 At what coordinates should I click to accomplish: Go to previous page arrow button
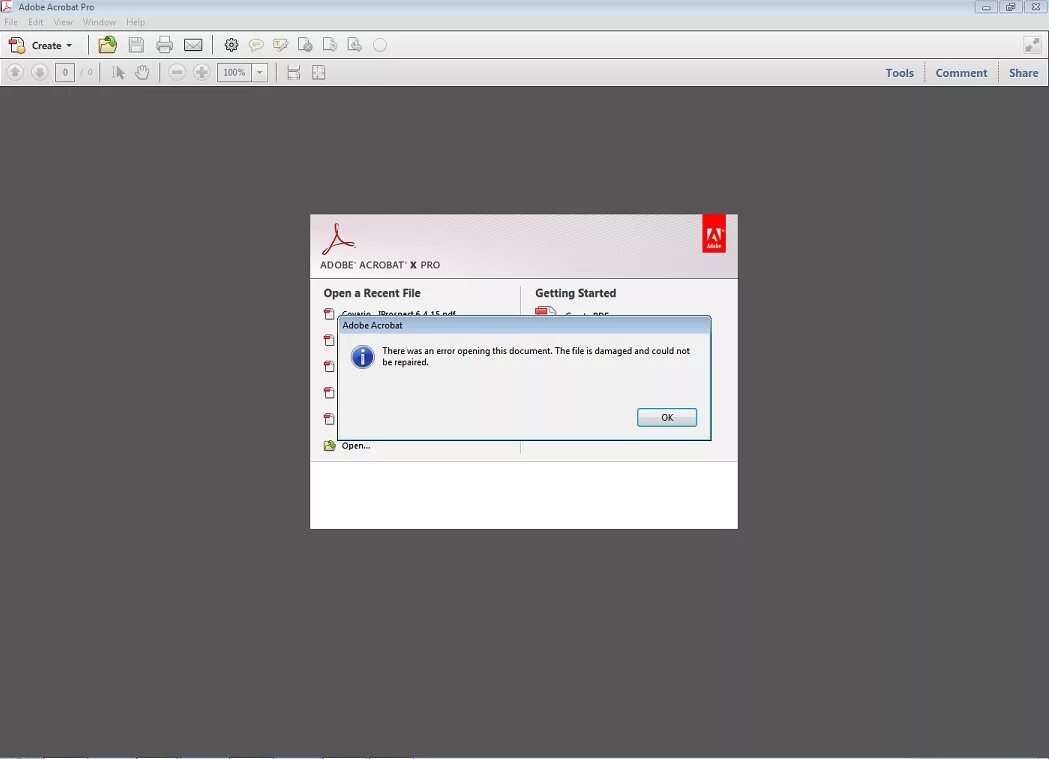(x=15, y=72)
